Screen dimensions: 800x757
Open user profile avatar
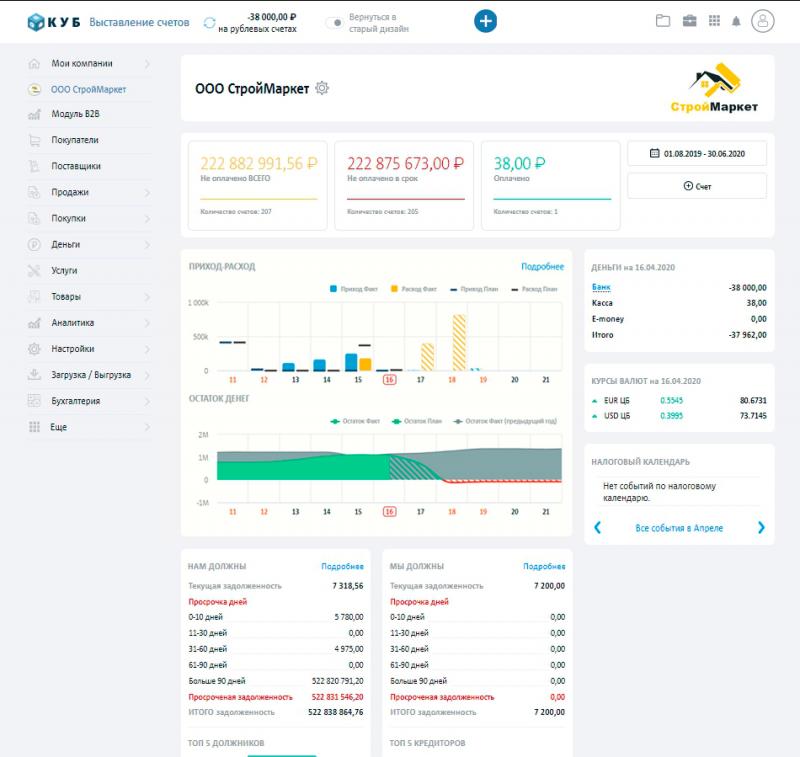(763, 20)
